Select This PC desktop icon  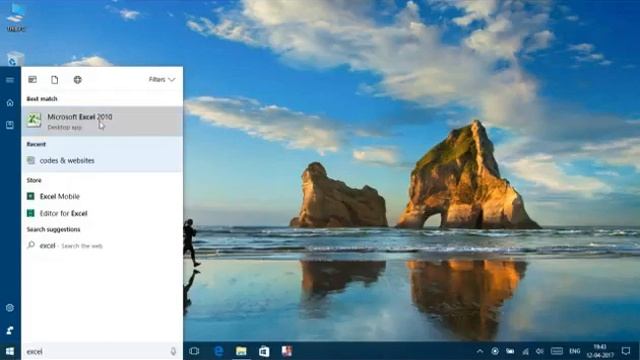[16, 17]
